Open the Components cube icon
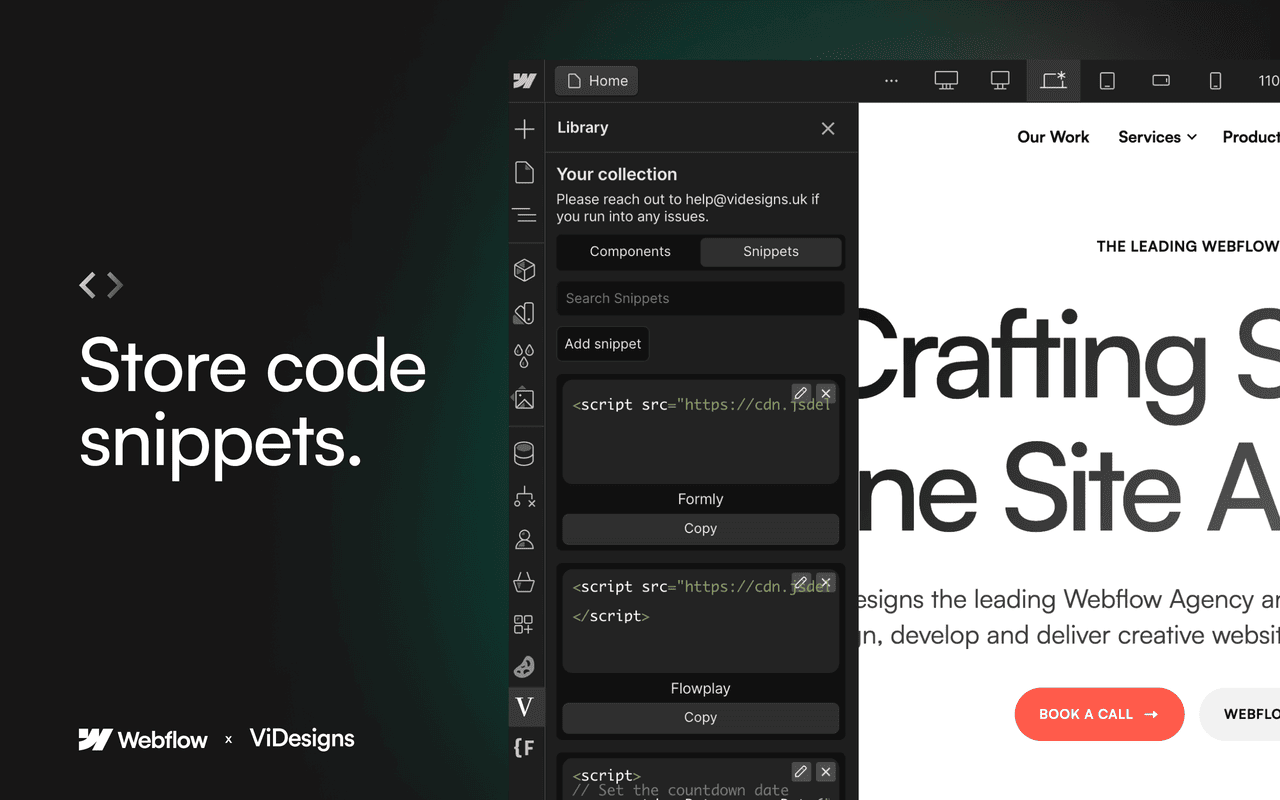Image resolution: width=1280 pixels, height=800 pixels. [x=524, y=270]
